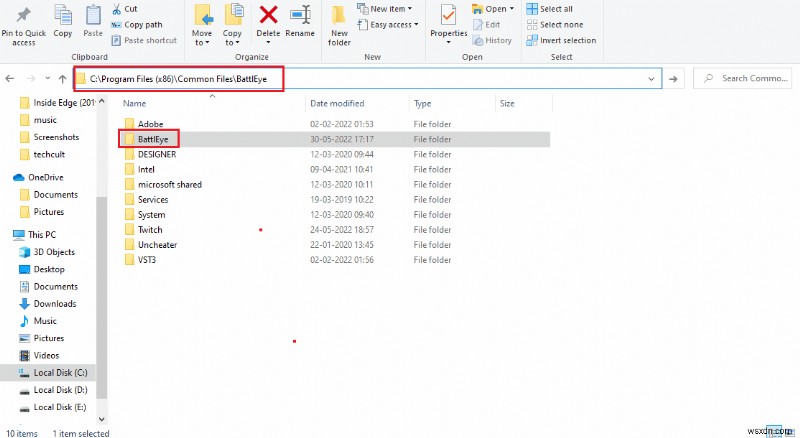Open Documents under This PC
Screen dimensions: 800x438
(x=48, y=286)
